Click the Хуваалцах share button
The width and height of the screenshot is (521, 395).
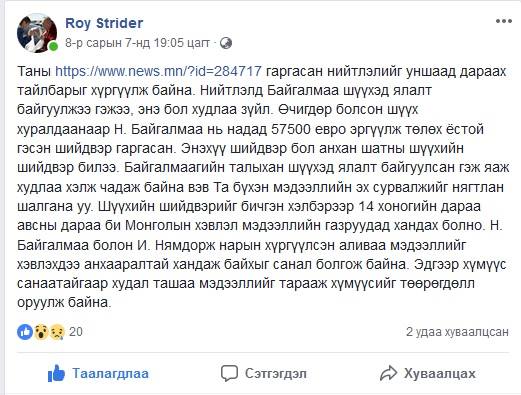coord(428,373)
